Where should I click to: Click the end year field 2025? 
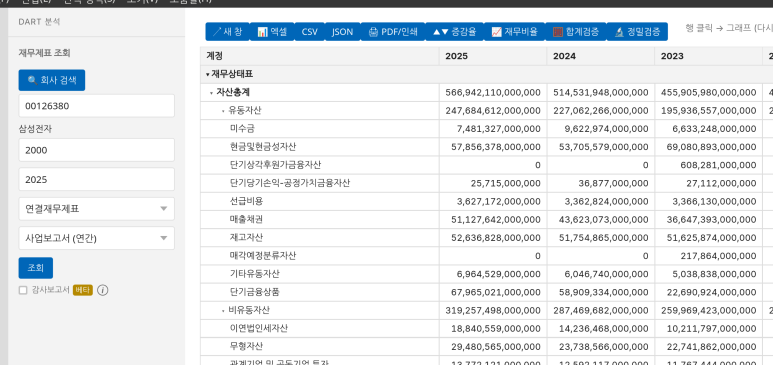pos(97,179)
